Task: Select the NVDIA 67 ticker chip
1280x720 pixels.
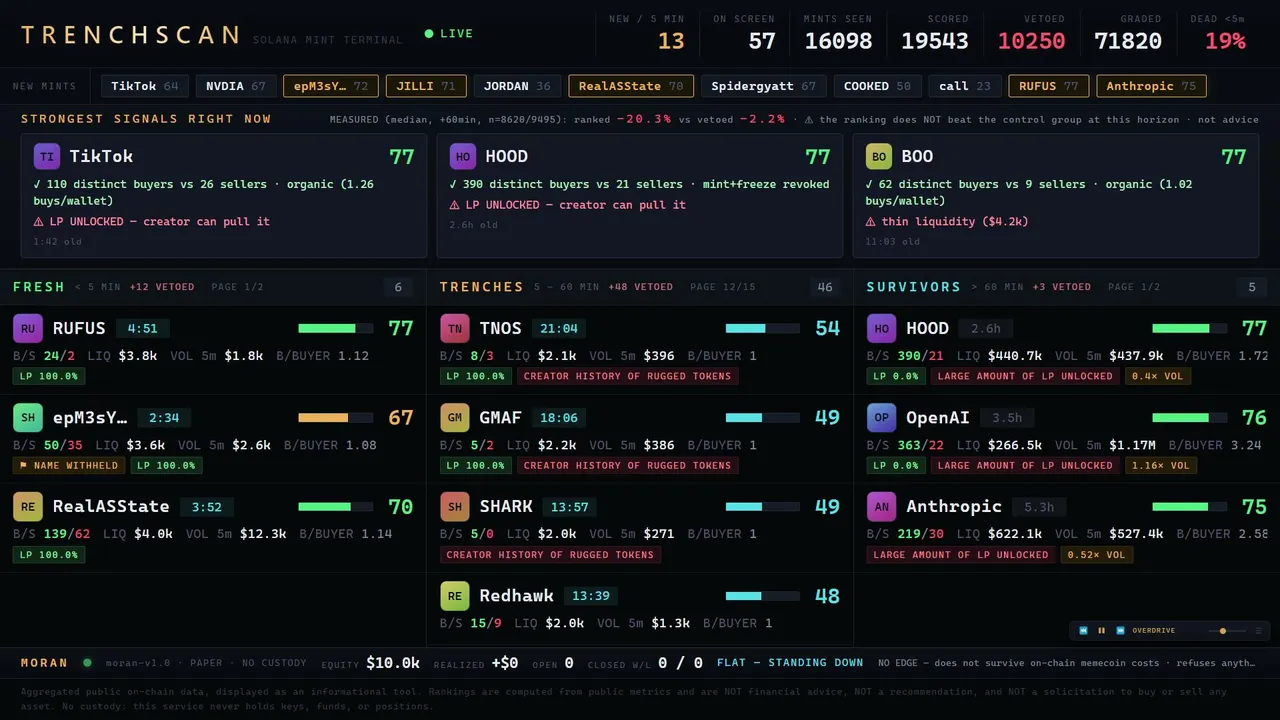Action: pyautogui.click(x=236, y=86)
